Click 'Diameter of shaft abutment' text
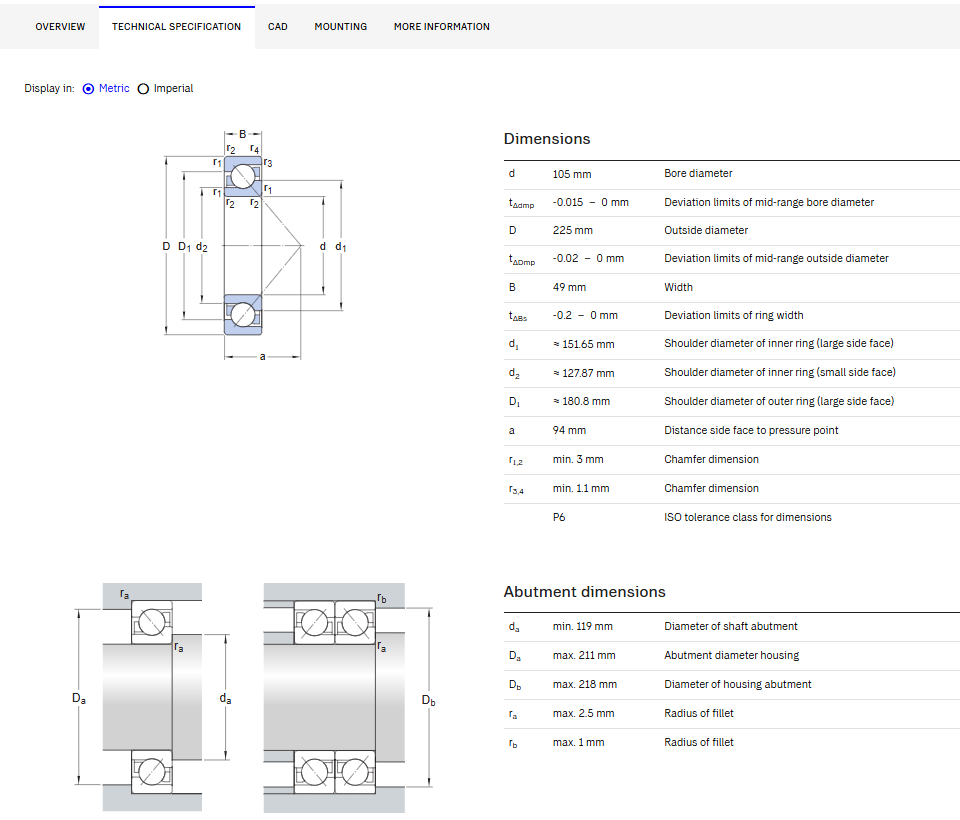Screen dimensions: 960x820 click(x=730, y=626)
